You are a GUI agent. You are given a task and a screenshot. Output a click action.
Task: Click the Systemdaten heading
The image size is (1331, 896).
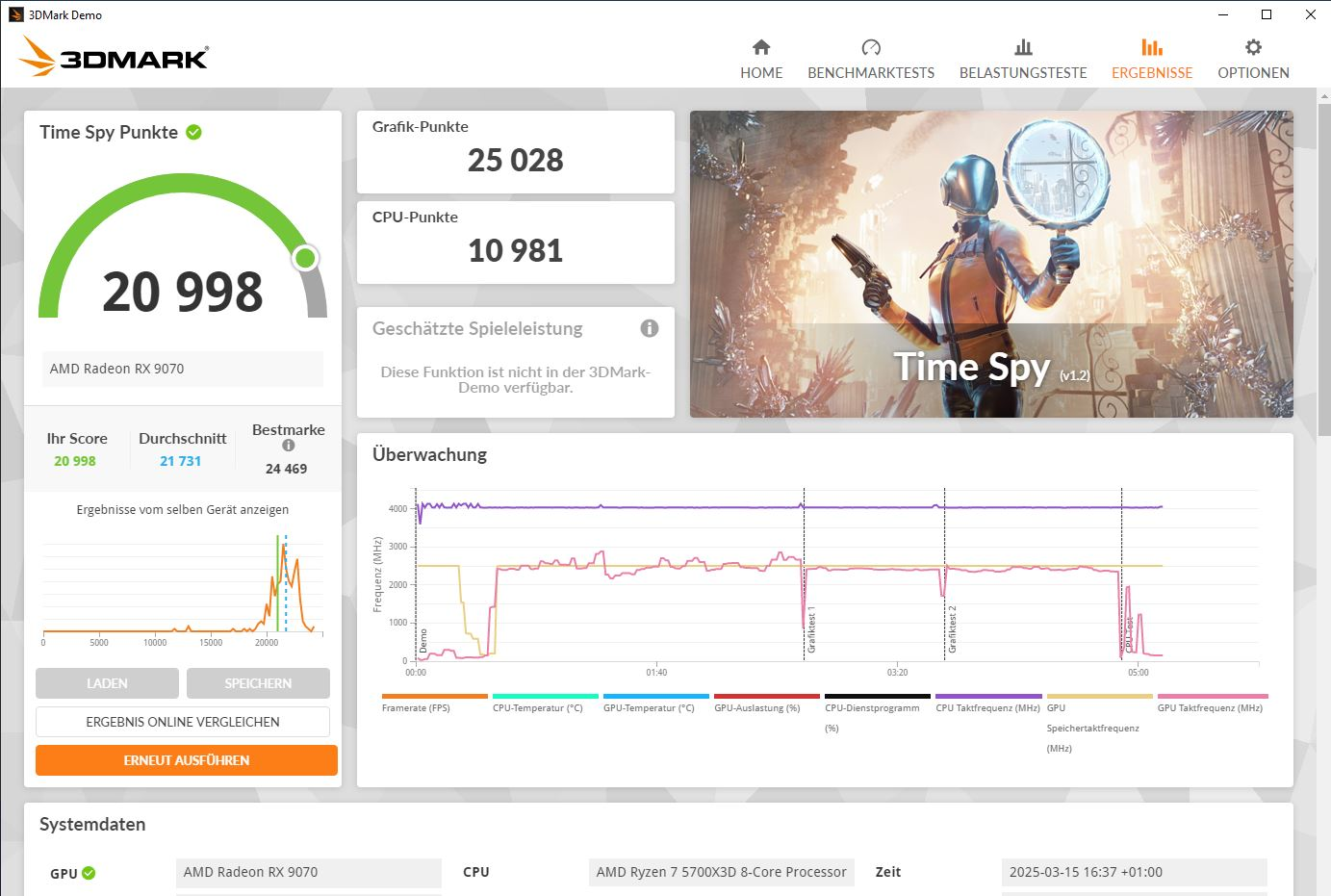pos(92,824)
